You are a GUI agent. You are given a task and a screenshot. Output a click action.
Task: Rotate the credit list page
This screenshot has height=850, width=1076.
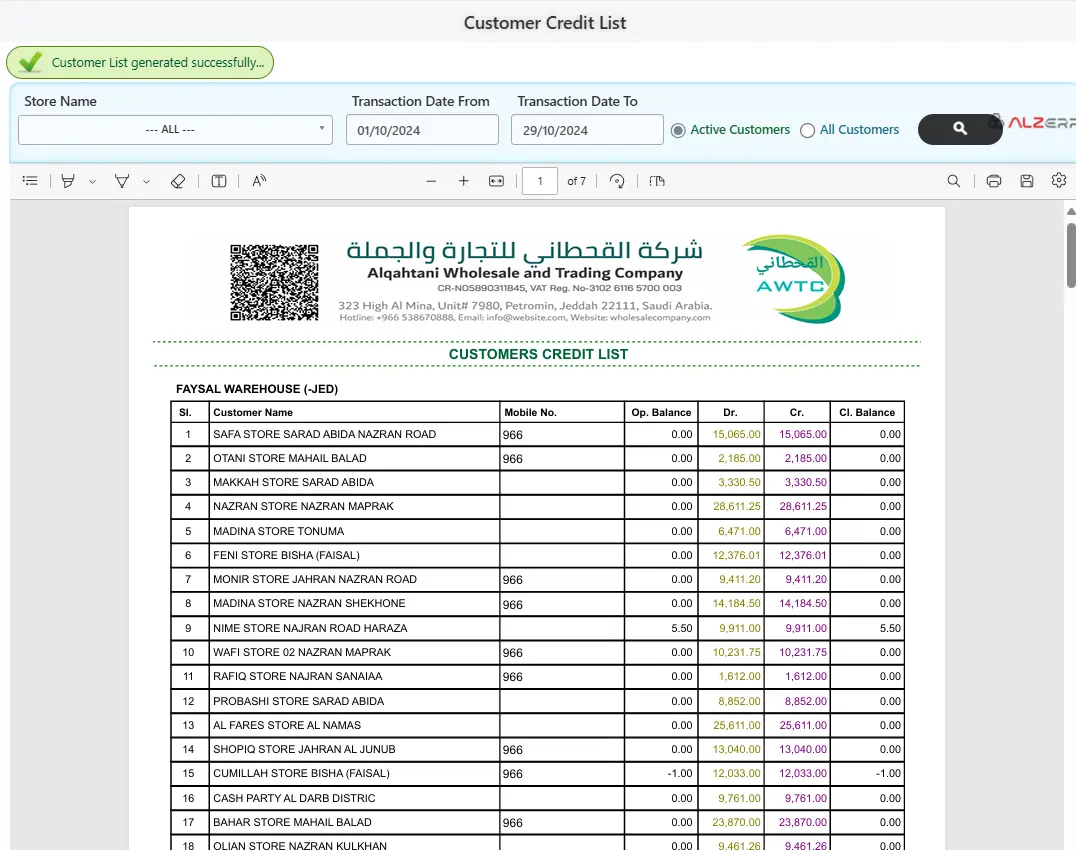tap(617, 181)
